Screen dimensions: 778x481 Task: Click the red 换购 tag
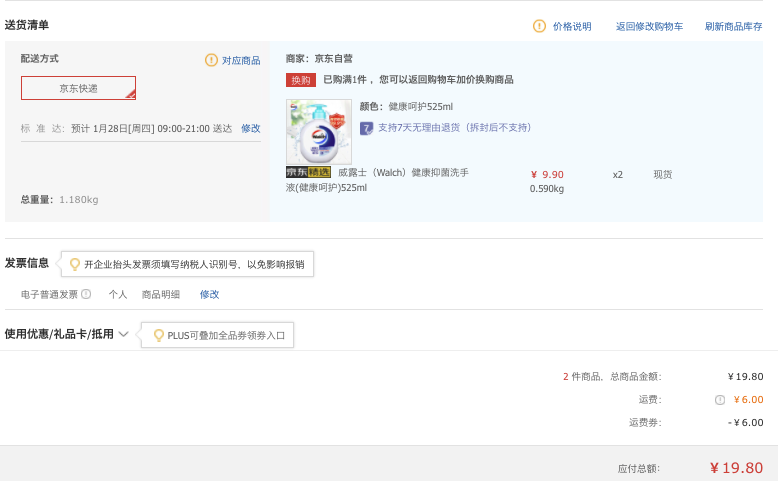pyautogui.click(x=301, y=80)
